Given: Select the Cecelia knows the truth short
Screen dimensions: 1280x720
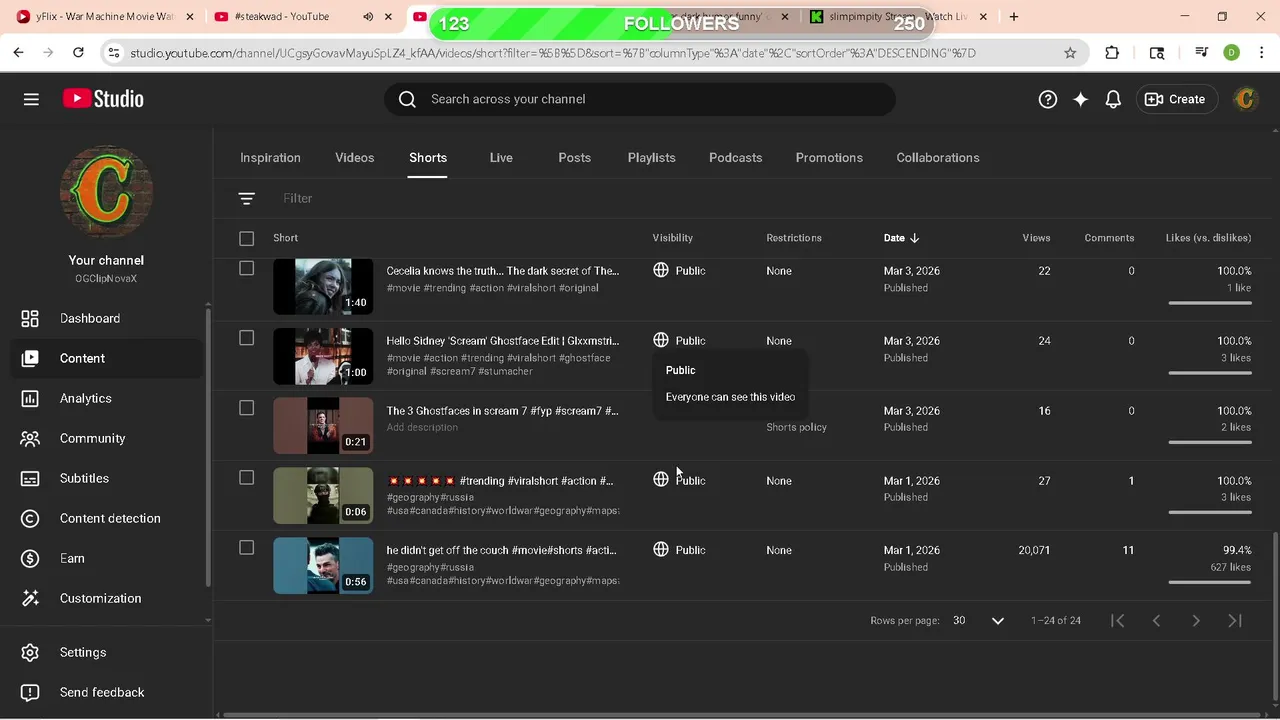Looking at the screenshot, I should [x=247, y=268].
